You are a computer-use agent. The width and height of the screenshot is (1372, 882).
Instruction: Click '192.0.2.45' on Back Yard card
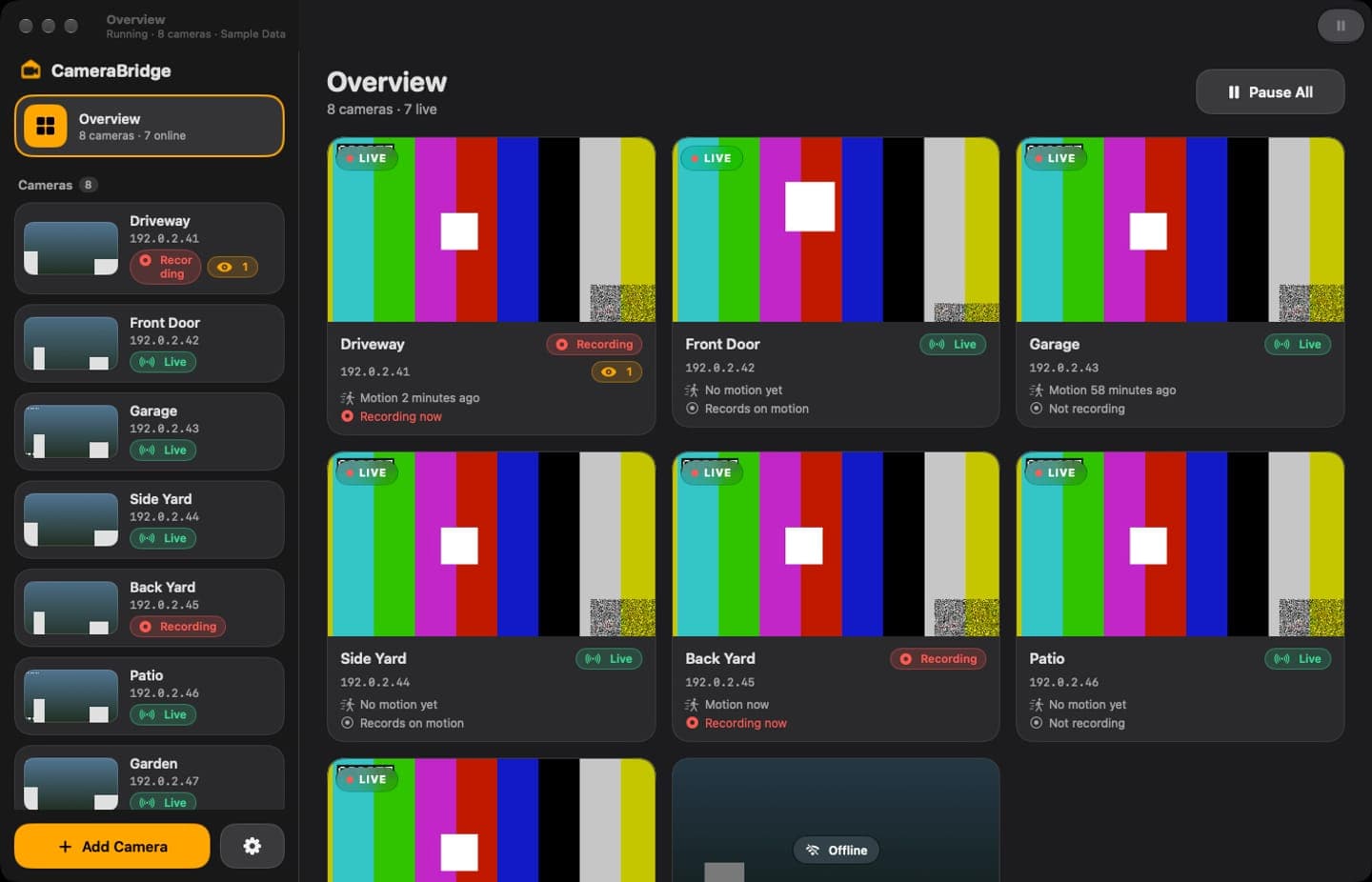(719, 682)
